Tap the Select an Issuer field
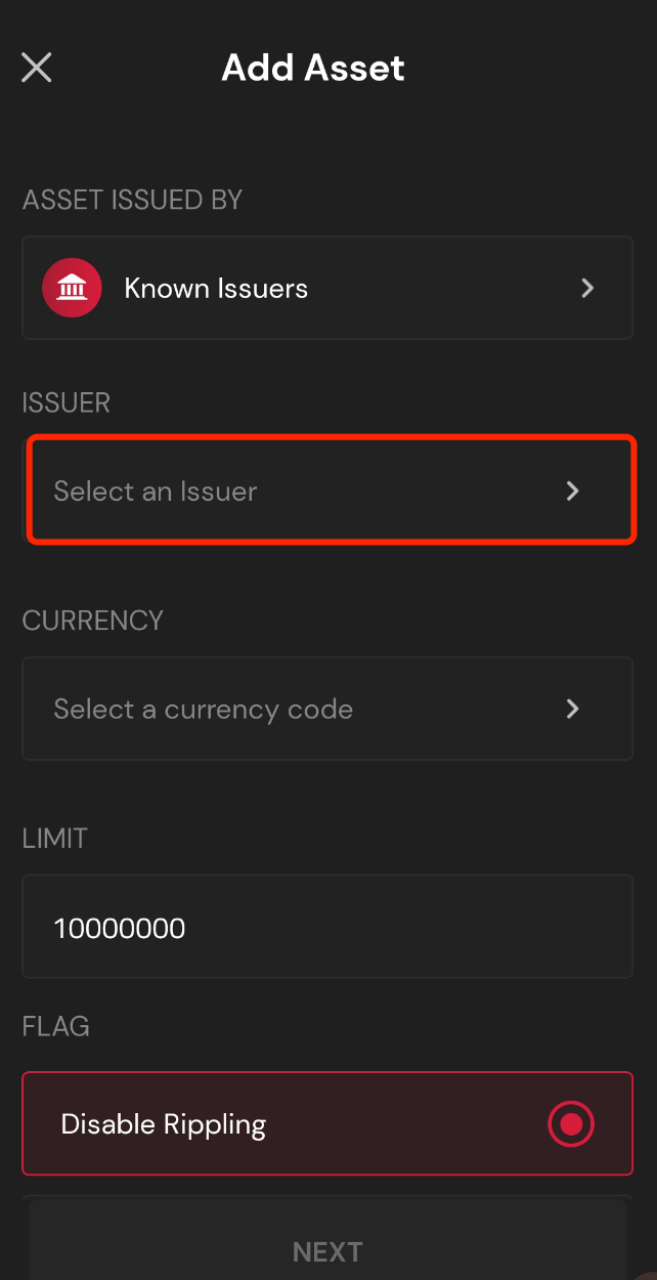Screen dimensions: 657x1280 click(330, 490)
